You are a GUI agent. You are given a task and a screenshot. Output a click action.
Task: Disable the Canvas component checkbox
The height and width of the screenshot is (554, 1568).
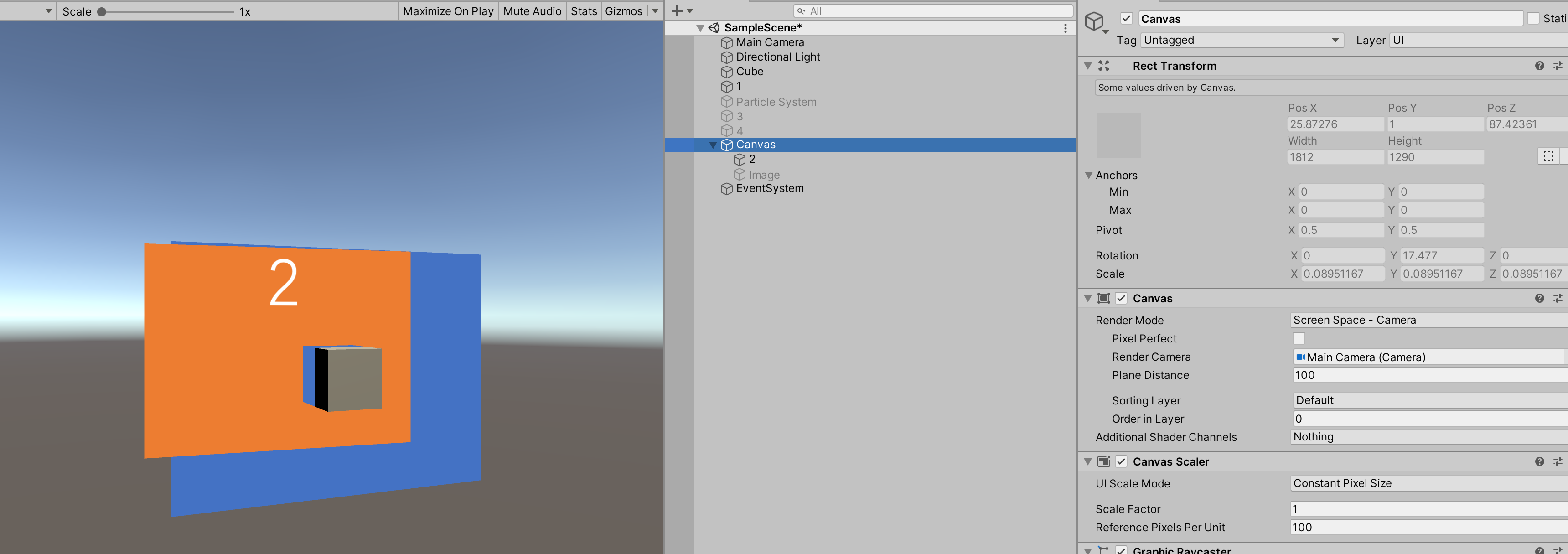coord(1122,298)
